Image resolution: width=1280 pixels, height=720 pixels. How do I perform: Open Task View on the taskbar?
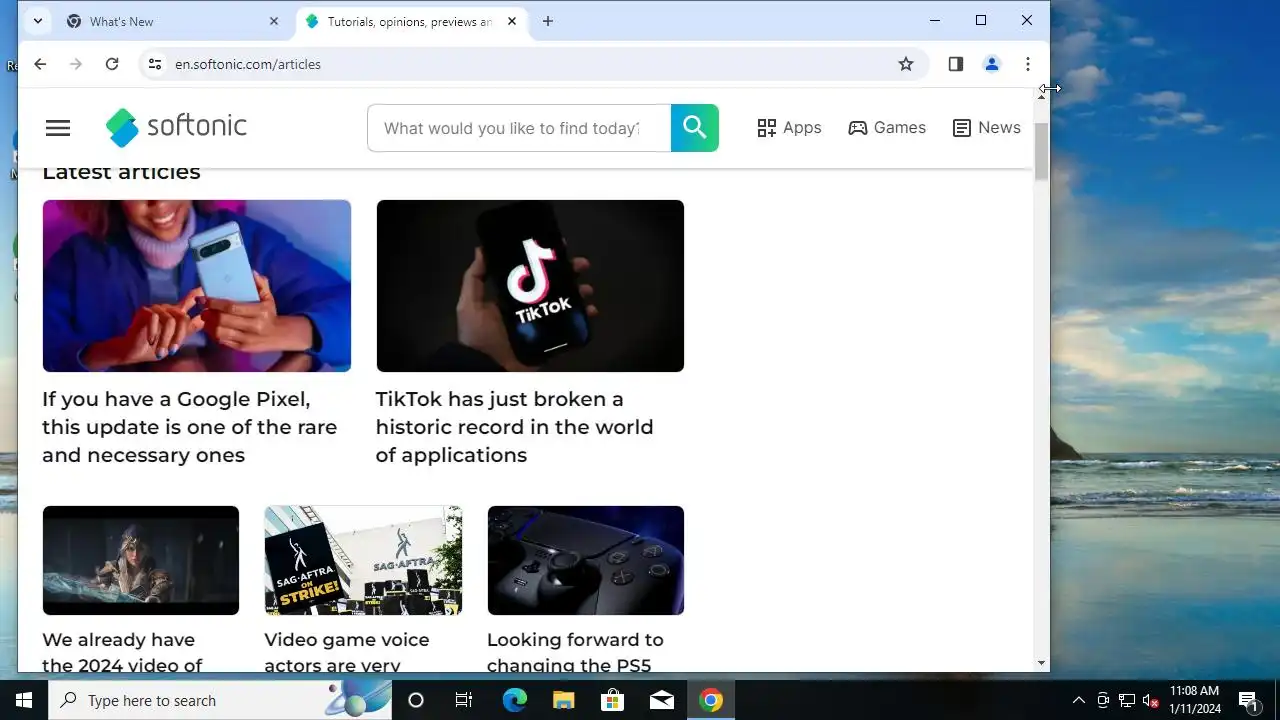coord(464,700)
